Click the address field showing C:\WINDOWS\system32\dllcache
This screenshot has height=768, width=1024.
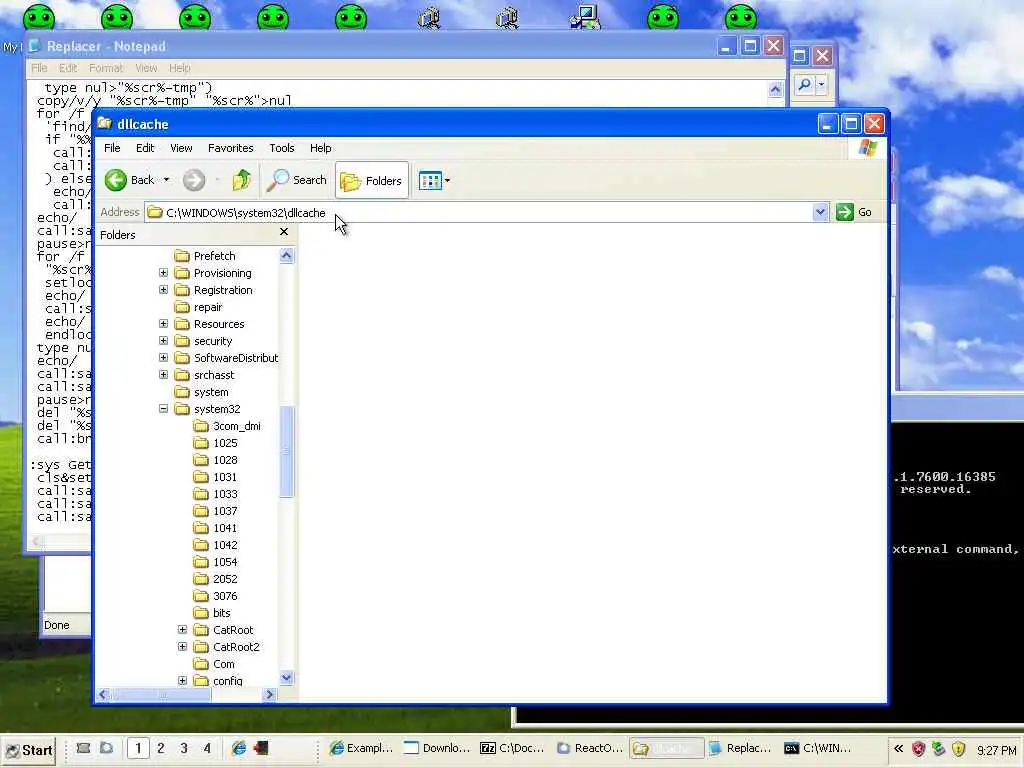point(479,212)
